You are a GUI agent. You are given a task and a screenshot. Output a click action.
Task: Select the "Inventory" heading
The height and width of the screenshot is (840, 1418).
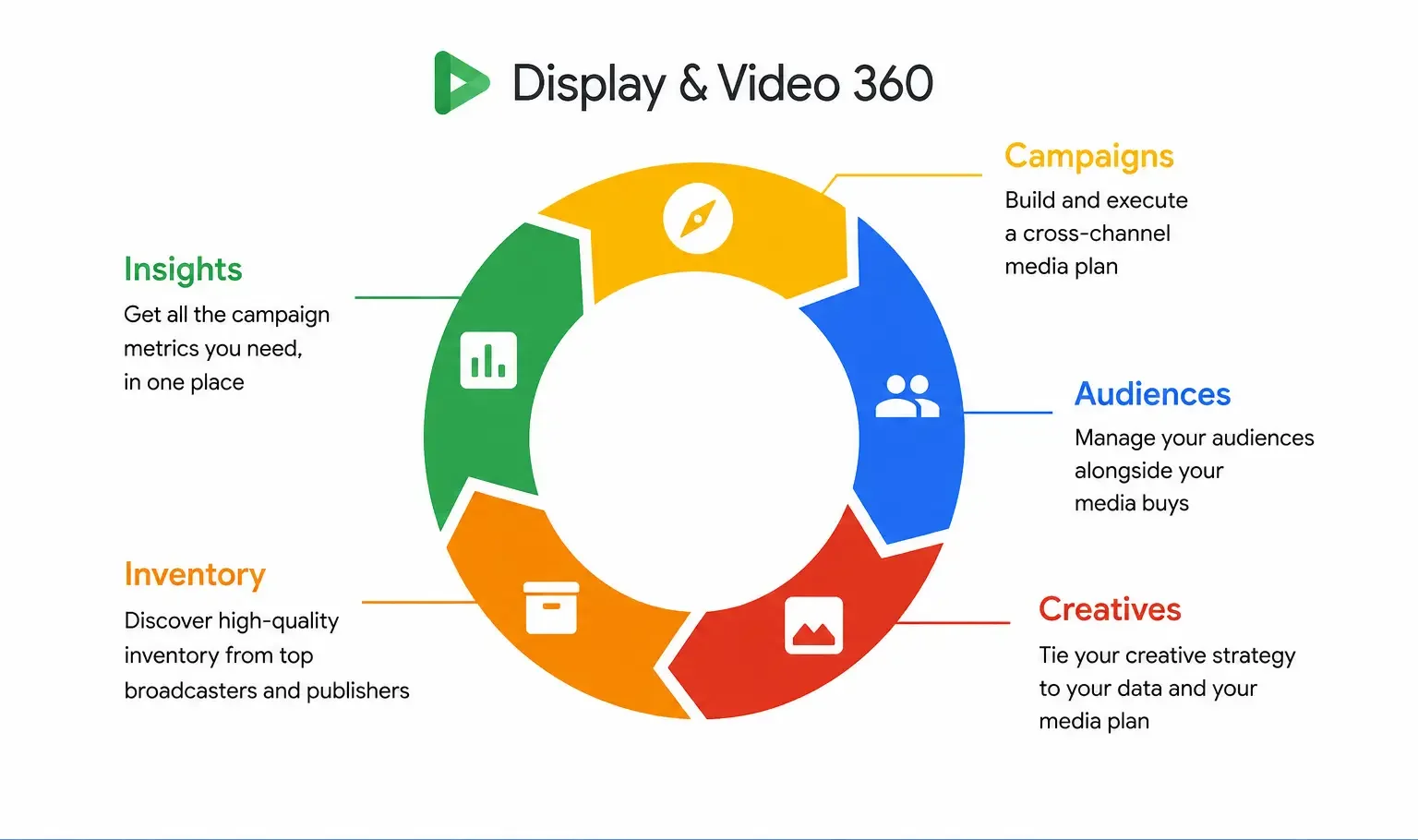195,574
